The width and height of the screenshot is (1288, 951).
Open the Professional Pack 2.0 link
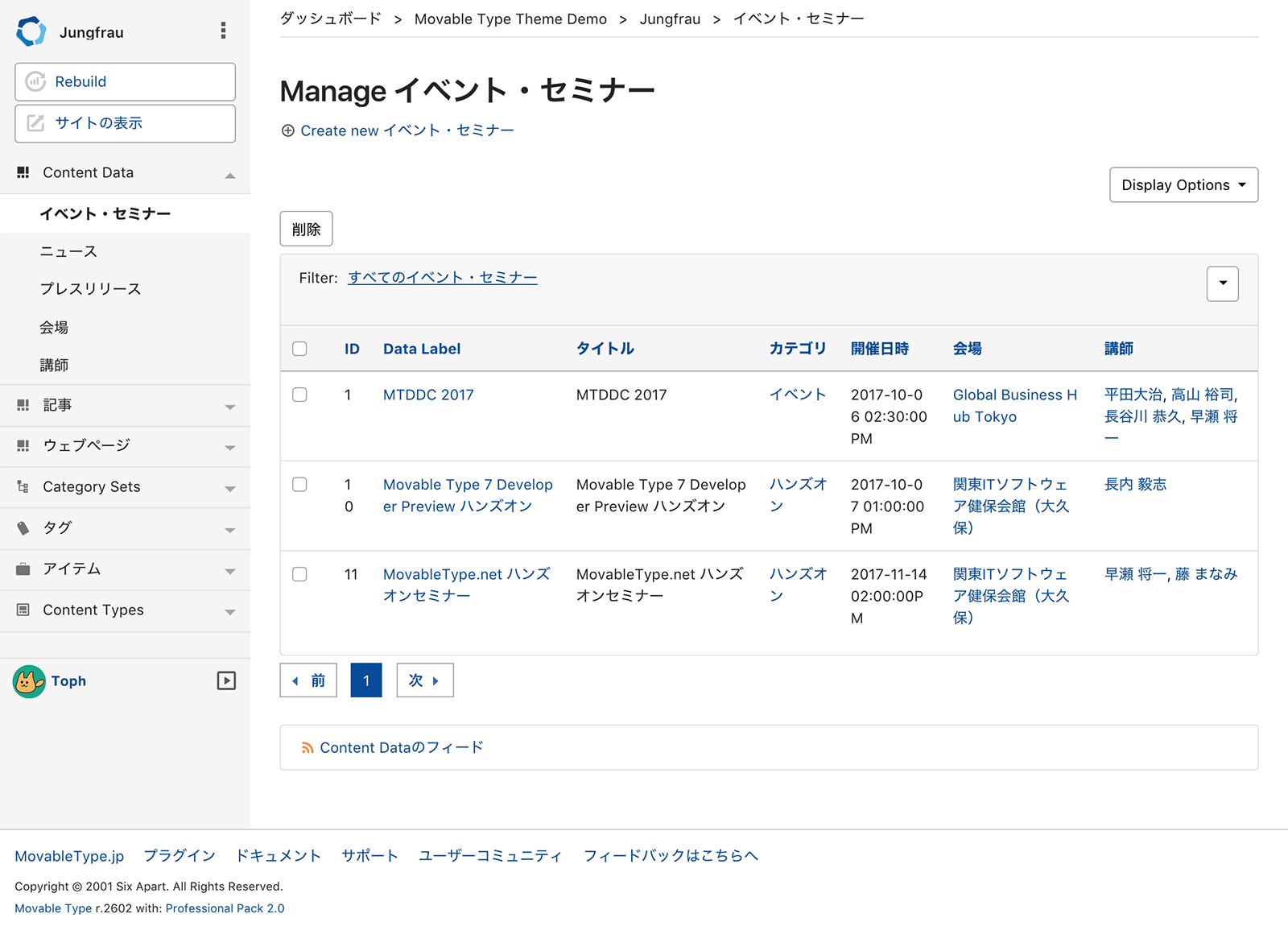pos(225,908)
